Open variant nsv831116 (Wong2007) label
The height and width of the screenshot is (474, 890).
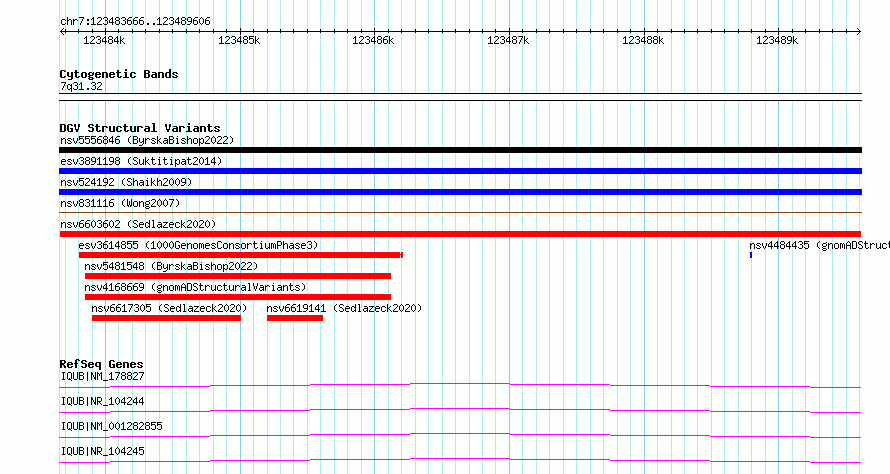tap(120, 203)
